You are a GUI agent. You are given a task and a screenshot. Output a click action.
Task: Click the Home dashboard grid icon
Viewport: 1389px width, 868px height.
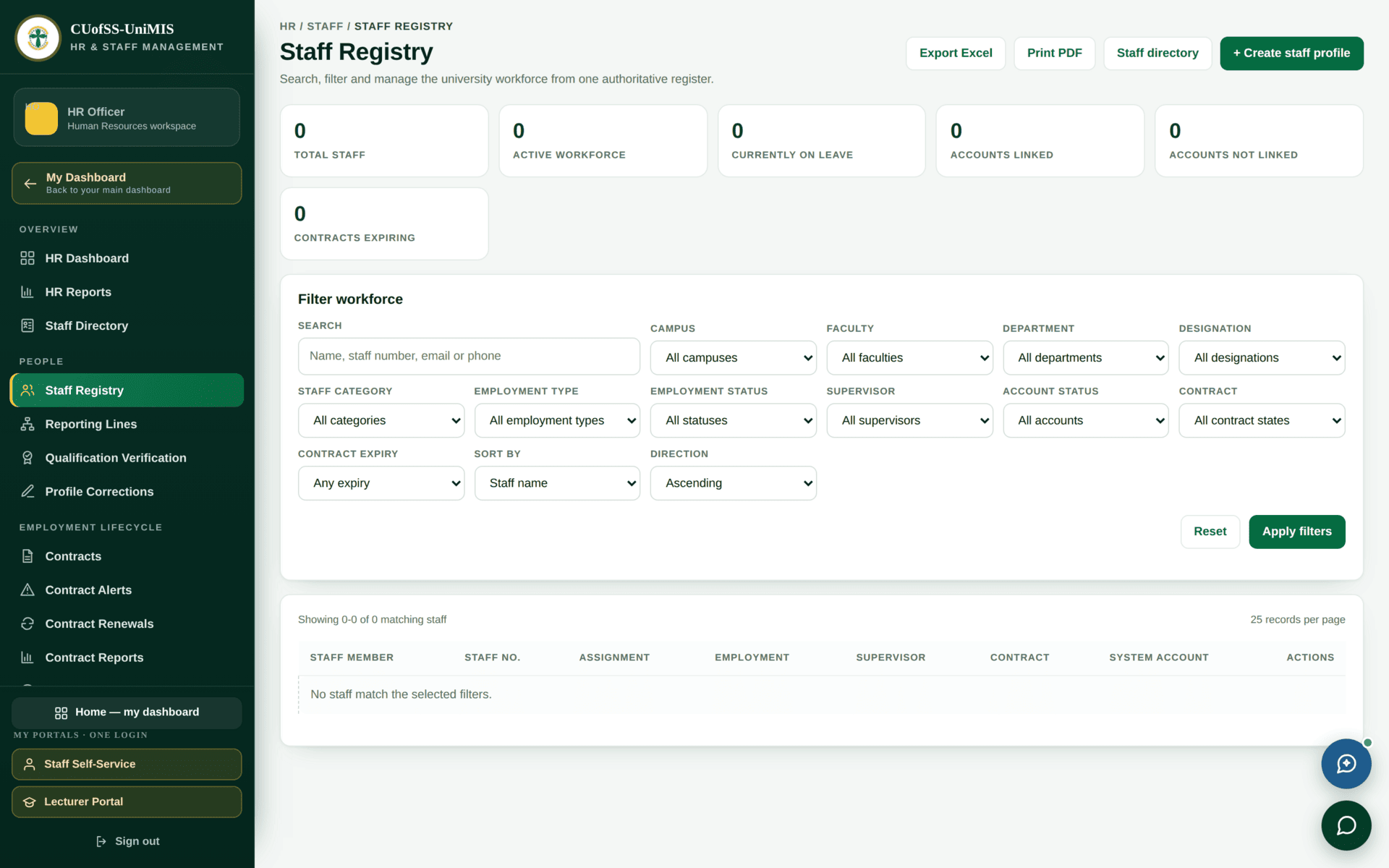[x=61, y=713]
